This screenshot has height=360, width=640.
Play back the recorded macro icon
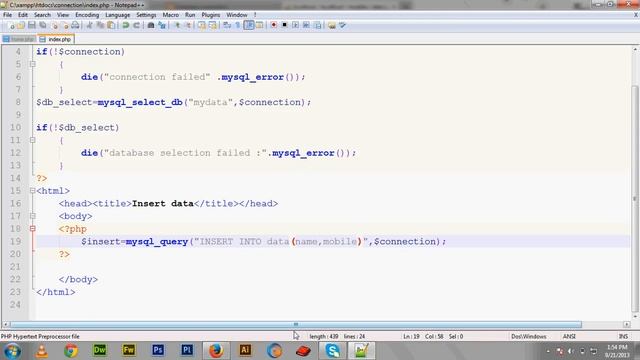295,25
